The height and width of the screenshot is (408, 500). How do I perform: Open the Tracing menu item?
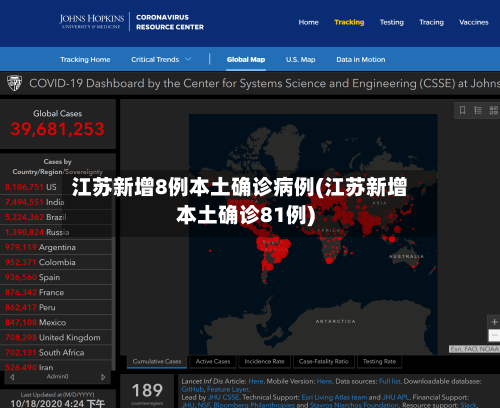[x=431, y=22]
